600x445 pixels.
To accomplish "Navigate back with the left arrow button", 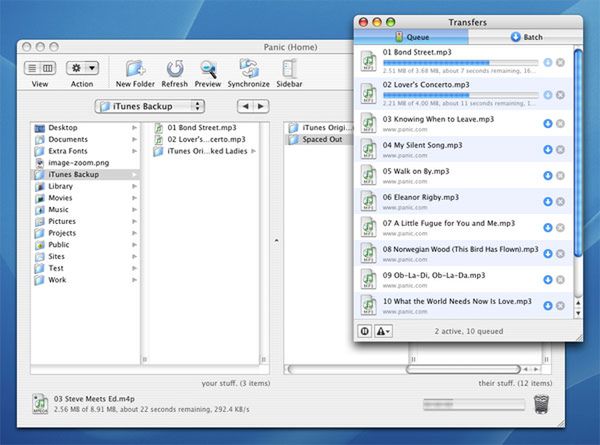I will (245, 106).
